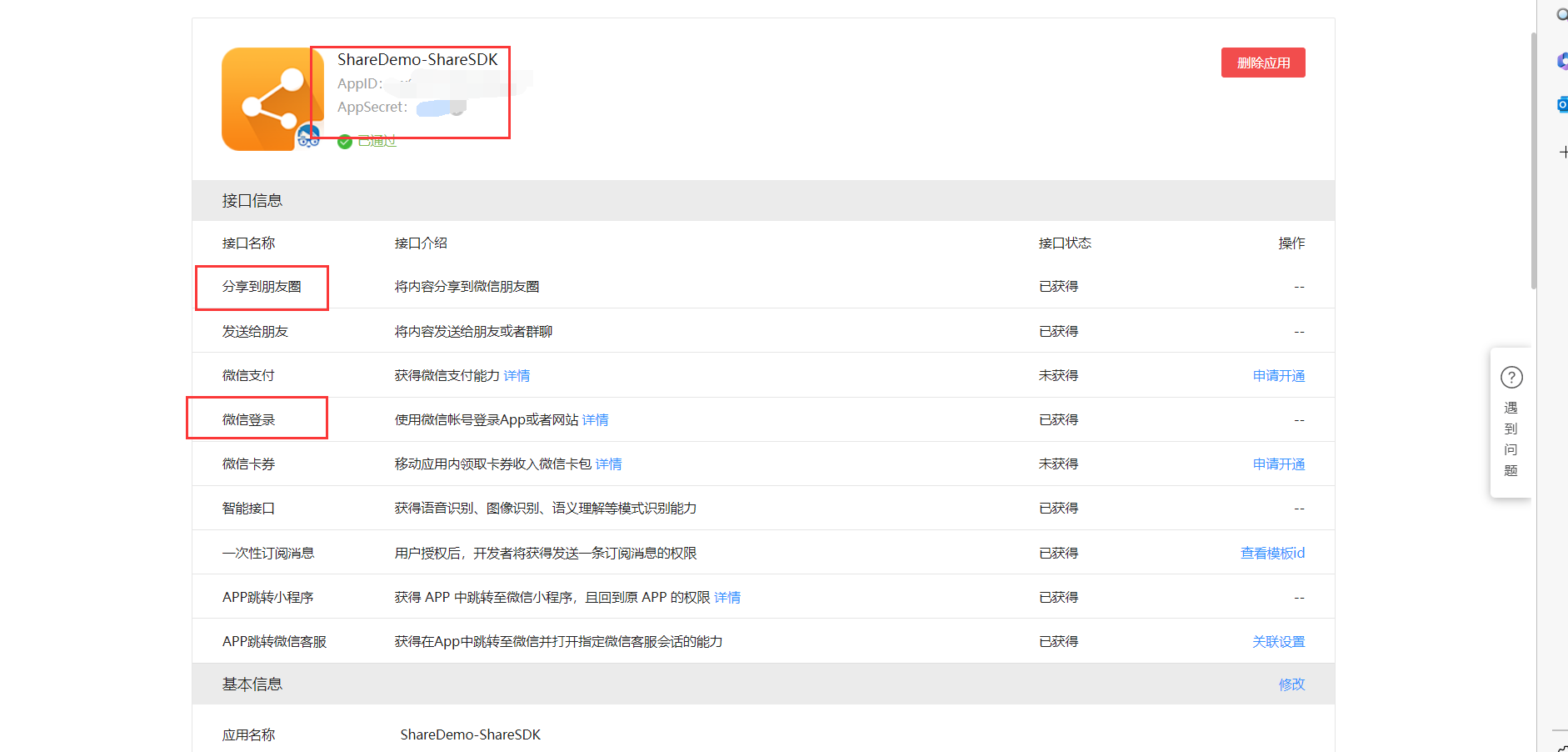Open the Microsoft 365 sidebar icon
The width and height of the screenshot is (1568, 752).
(x=1562, y=61)
